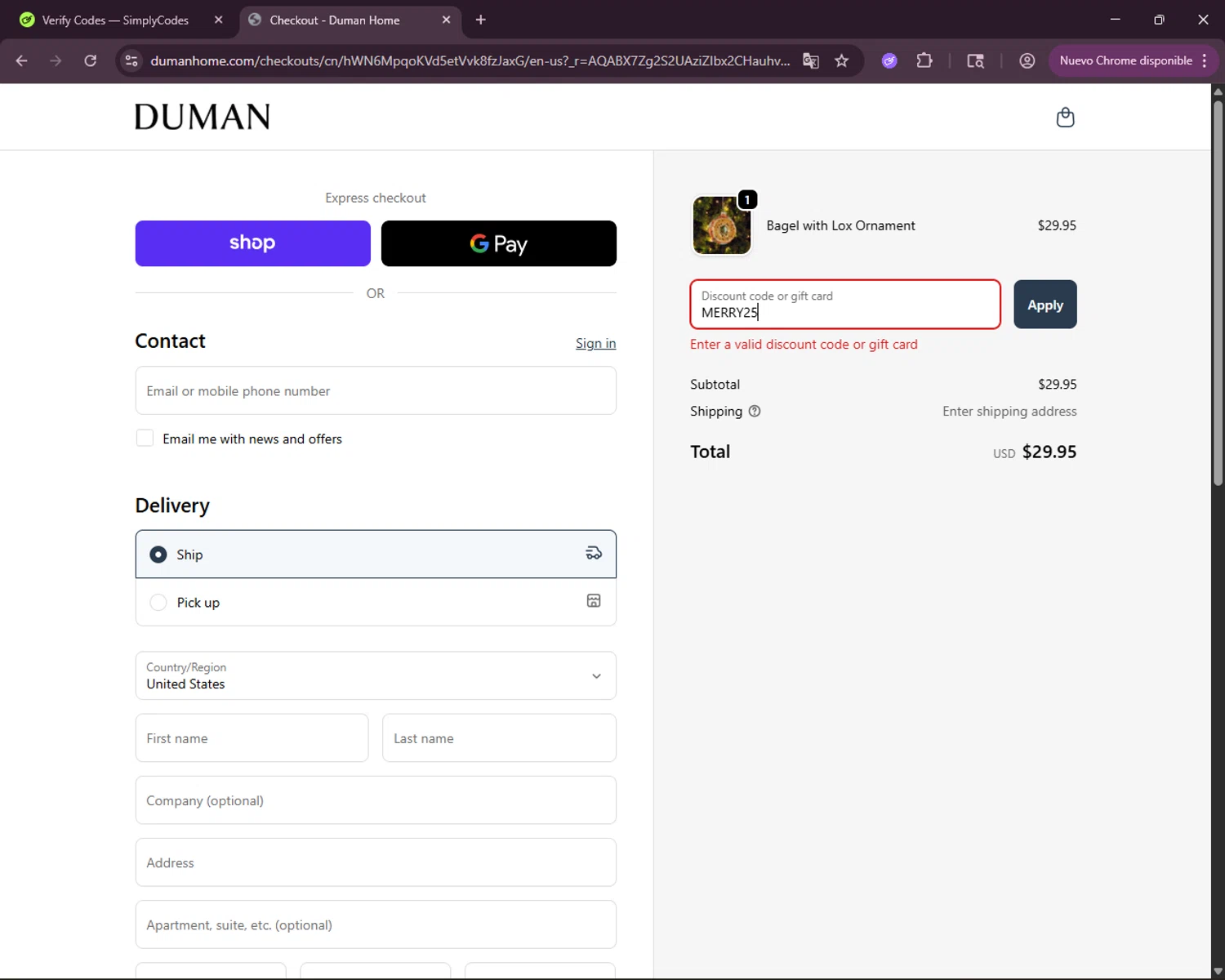Open site information icon in address bar
The height and width of the screenshot is (980, 1225).
tap(131, 60)
